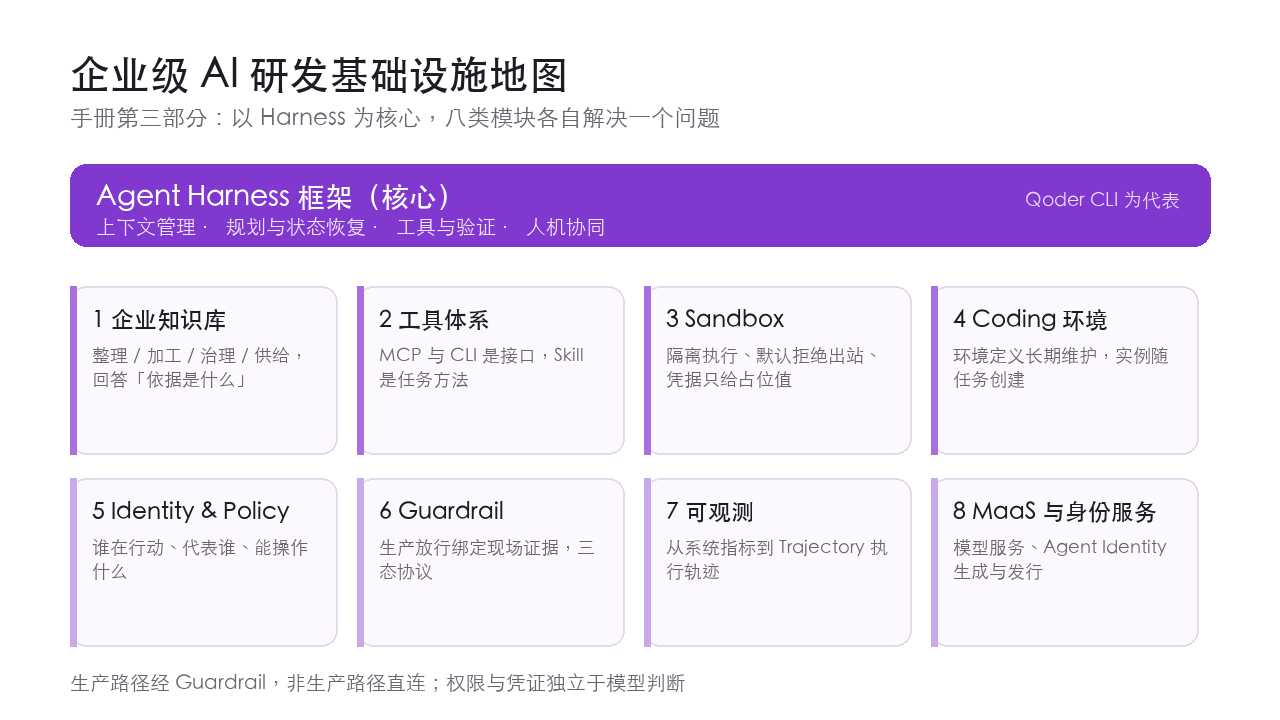Select 规划与状态恢复 in the banner
This screenshot has height=720, width=1280.
(296, 227)
